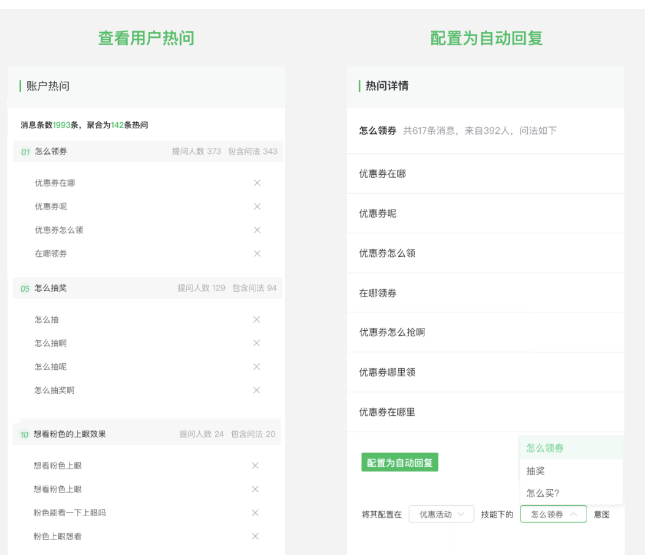Click the 怎么抽 phrasing text
The image size is (645, 555).
(46, 319)
